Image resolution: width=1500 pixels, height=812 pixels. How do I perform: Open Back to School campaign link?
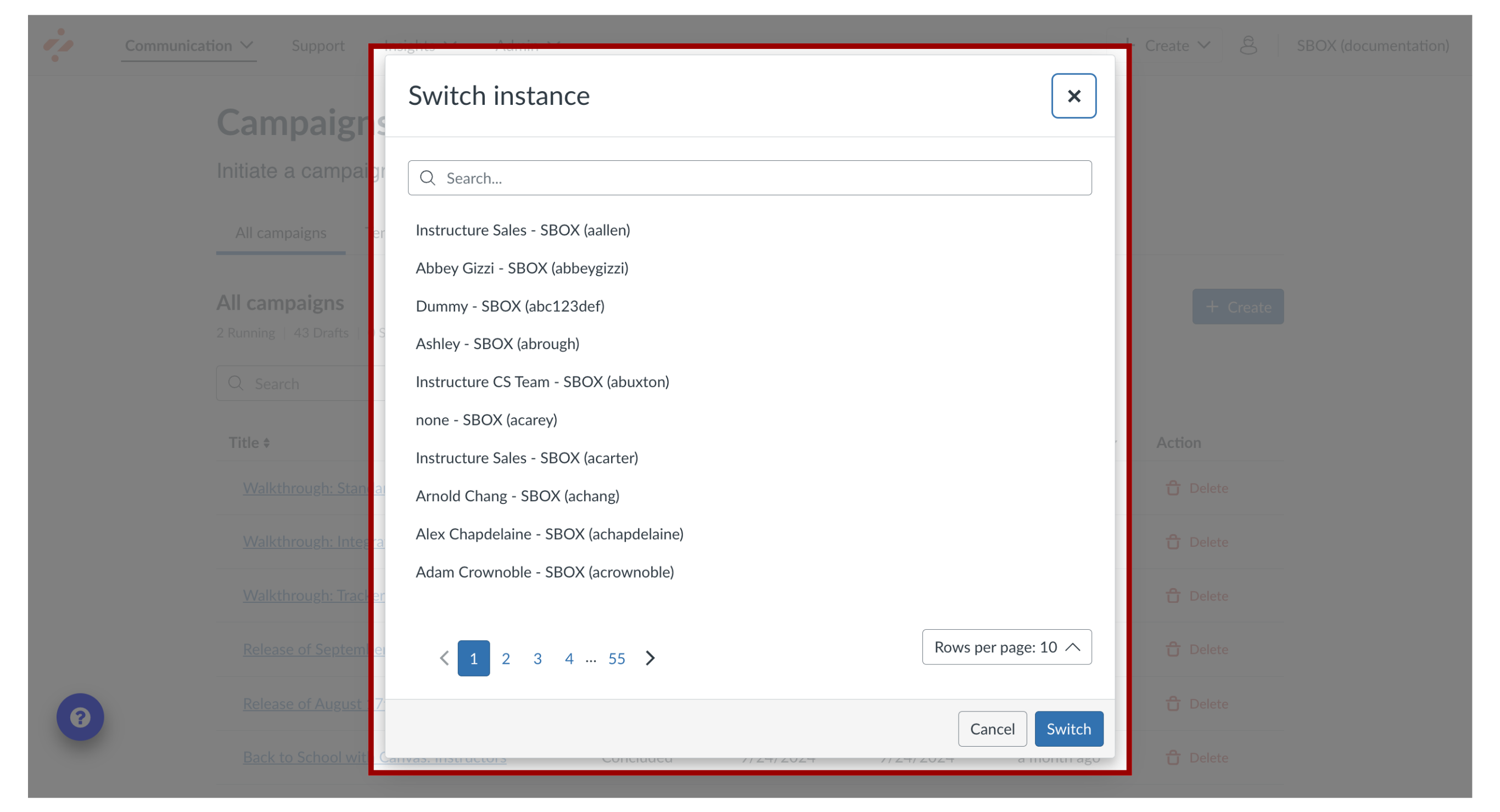374,757
